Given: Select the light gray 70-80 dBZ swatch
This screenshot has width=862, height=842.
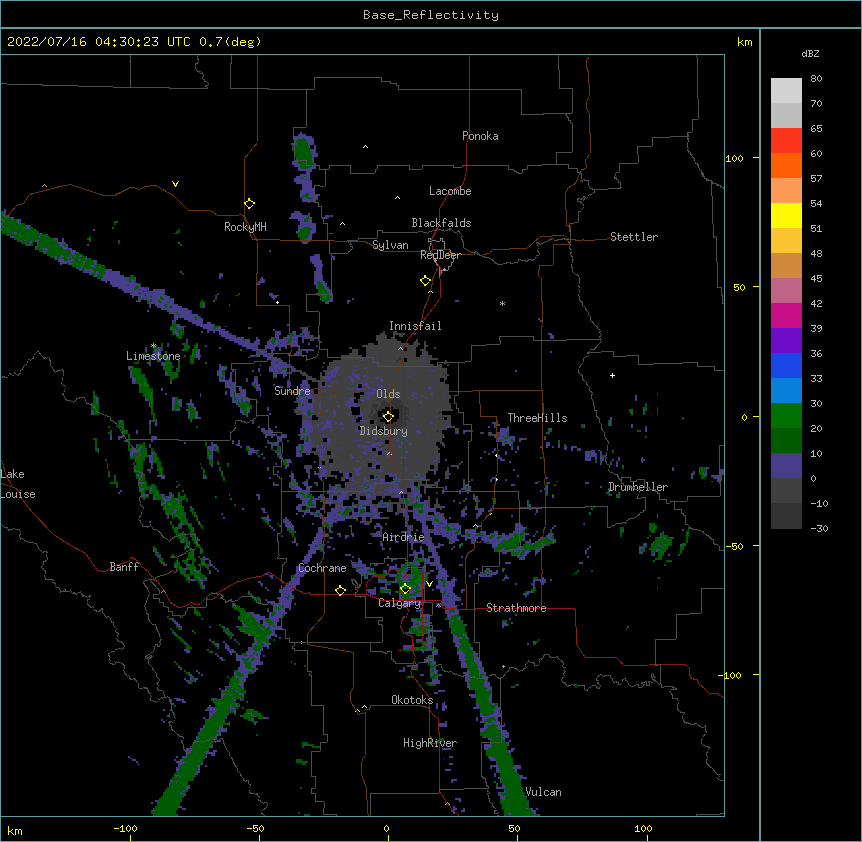Looking at the screenshot, I should click(x=786, y=90).
